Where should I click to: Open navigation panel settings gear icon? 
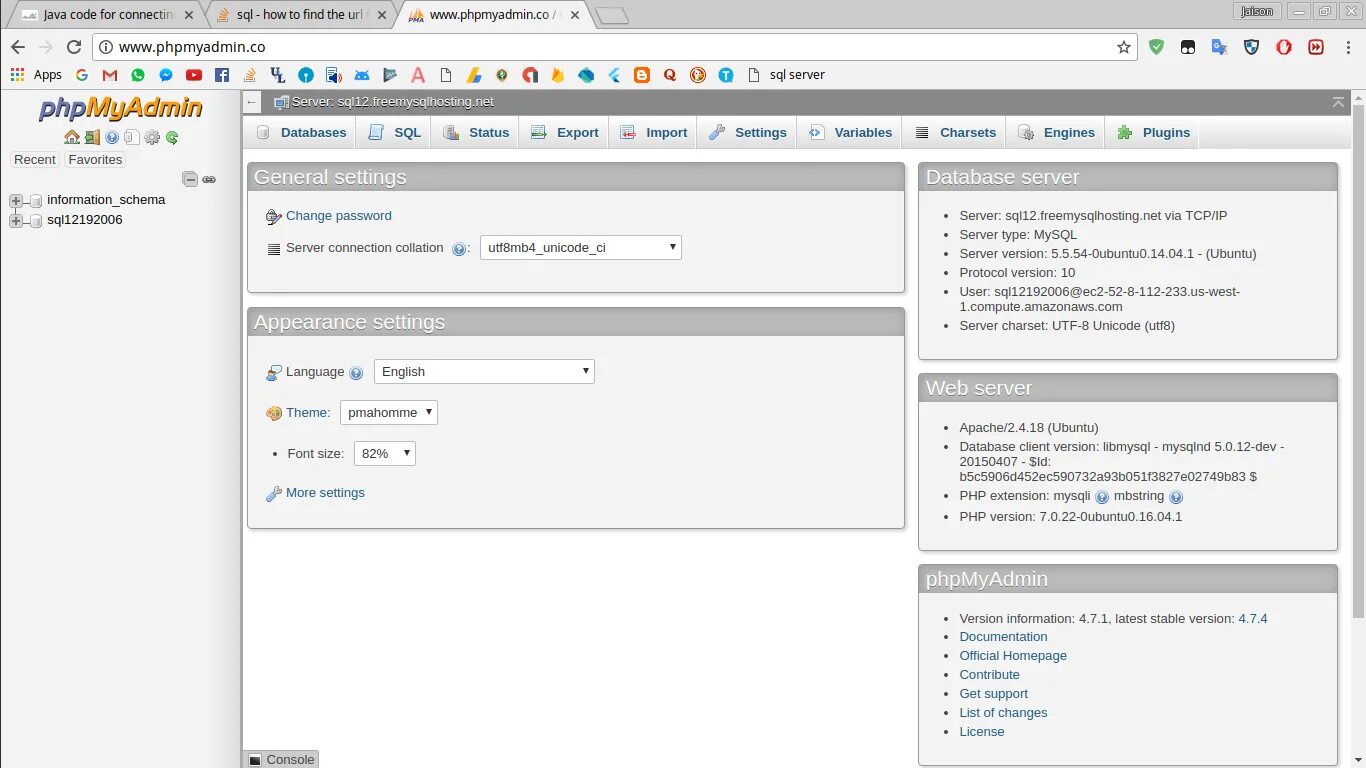[x=152, y=138]
